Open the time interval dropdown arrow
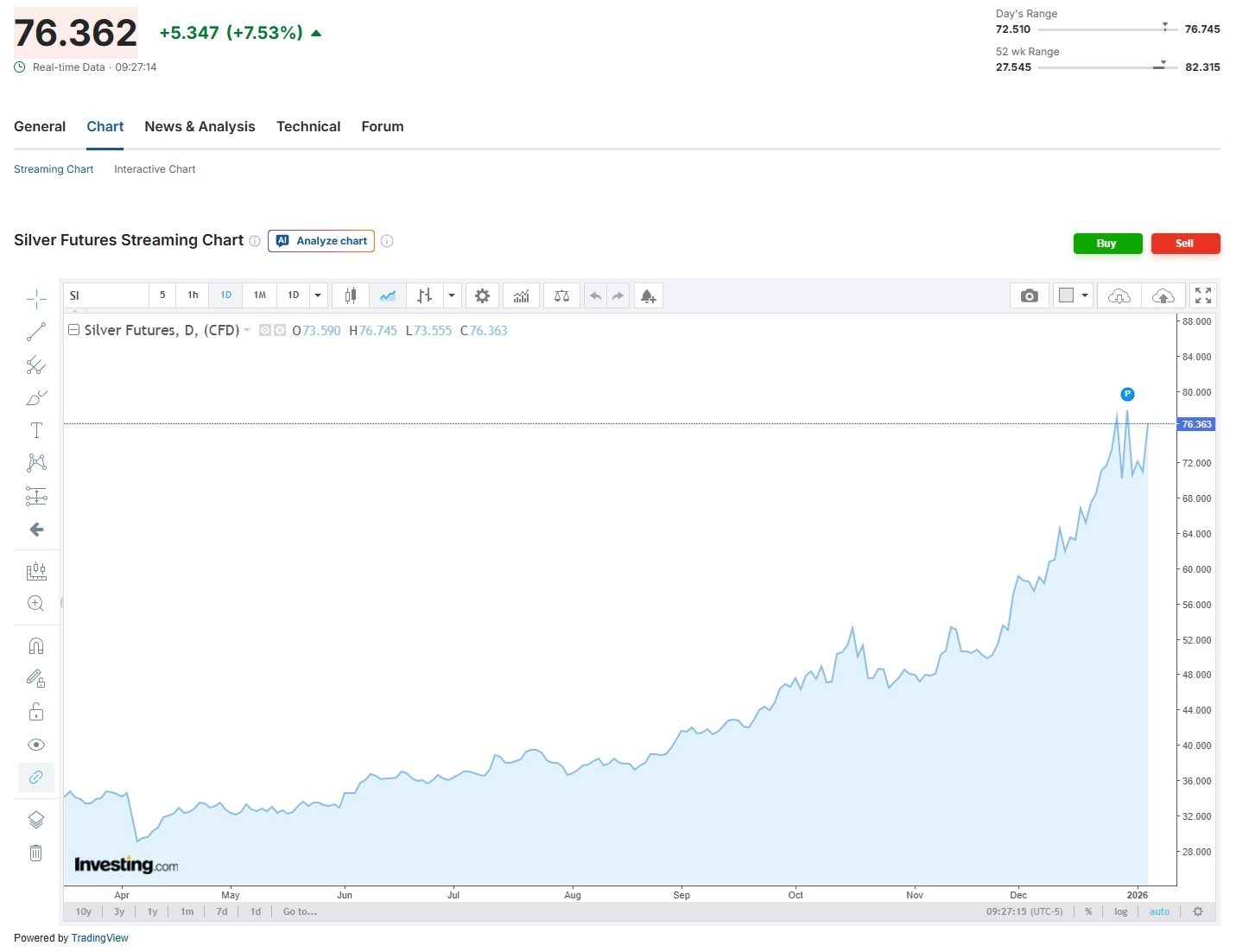1236x952 pixels. 318,295
